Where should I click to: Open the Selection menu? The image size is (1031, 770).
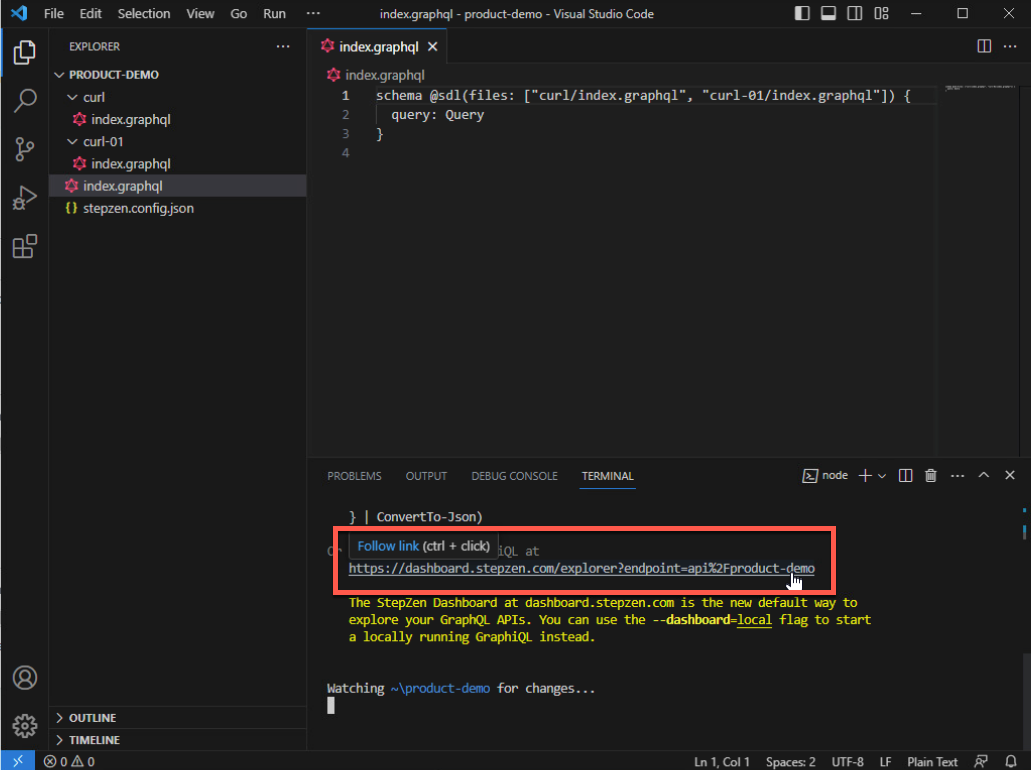pos(143,14)
